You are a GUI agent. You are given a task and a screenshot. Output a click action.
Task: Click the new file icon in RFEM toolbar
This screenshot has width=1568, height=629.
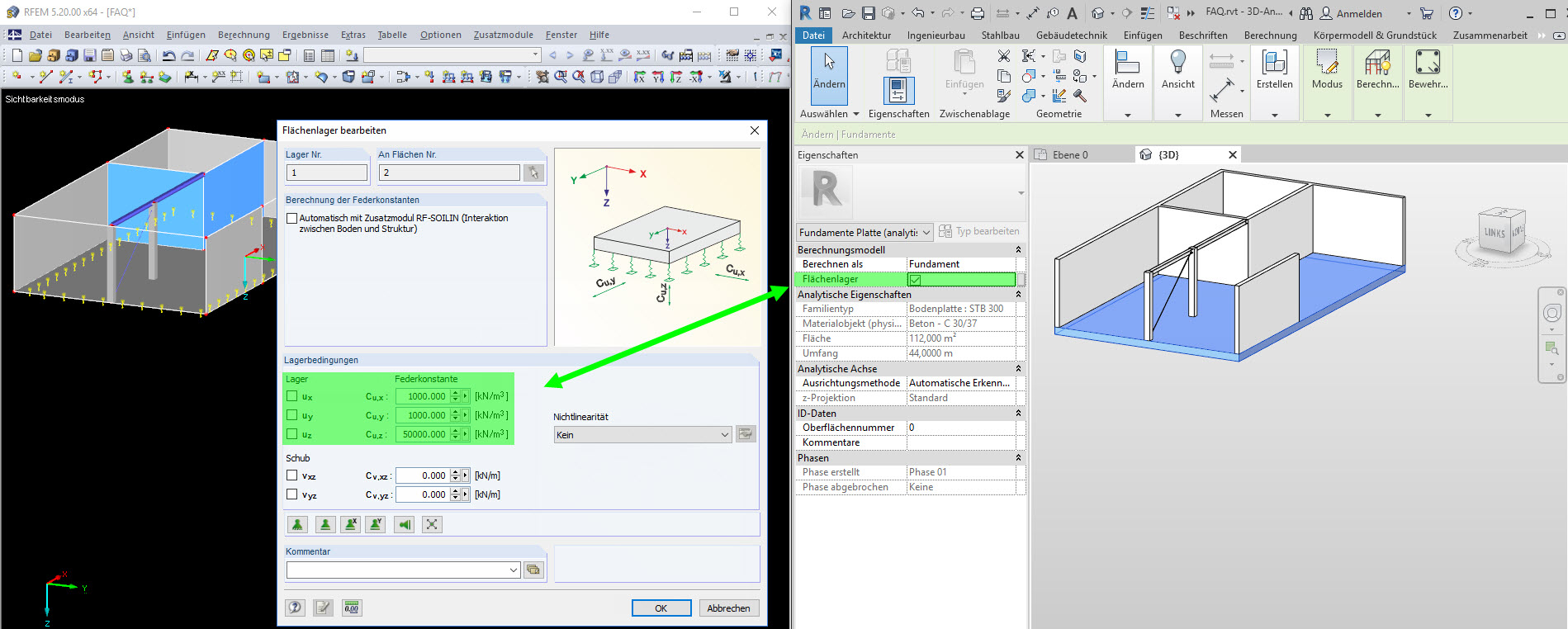(17, 55)
